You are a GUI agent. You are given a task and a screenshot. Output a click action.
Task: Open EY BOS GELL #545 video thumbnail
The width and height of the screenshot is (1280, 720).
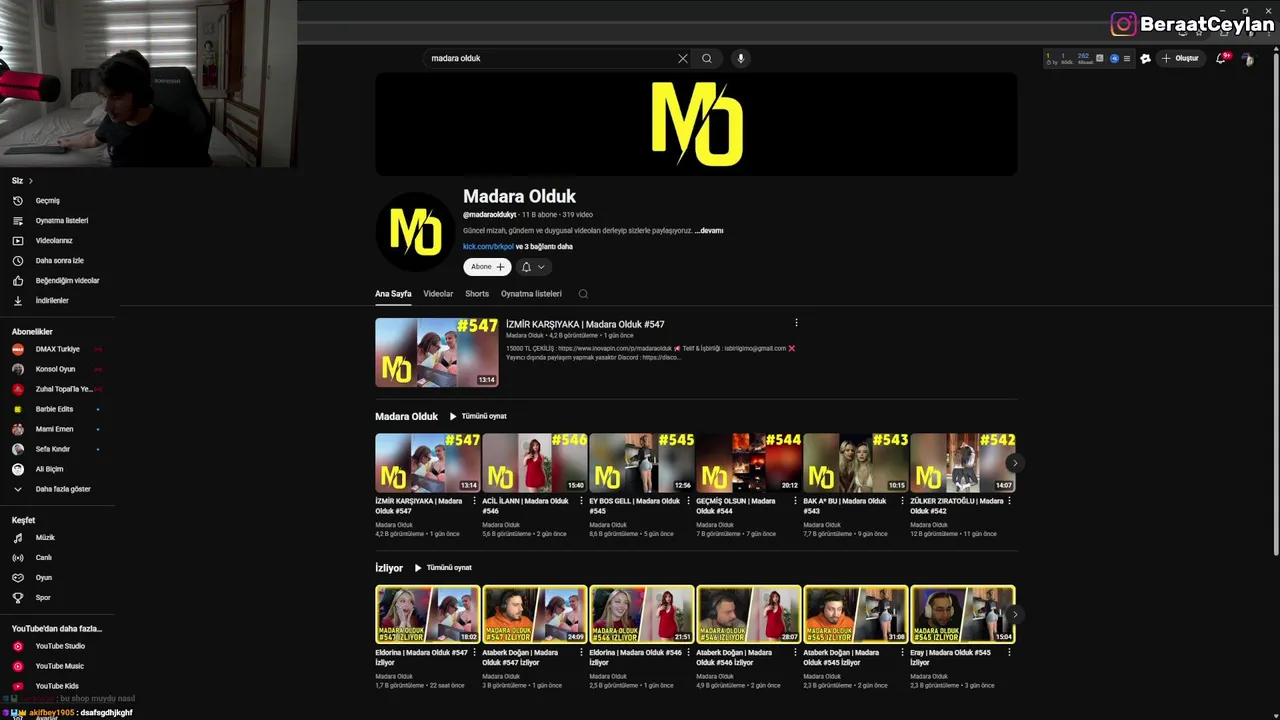click(642, 462)
